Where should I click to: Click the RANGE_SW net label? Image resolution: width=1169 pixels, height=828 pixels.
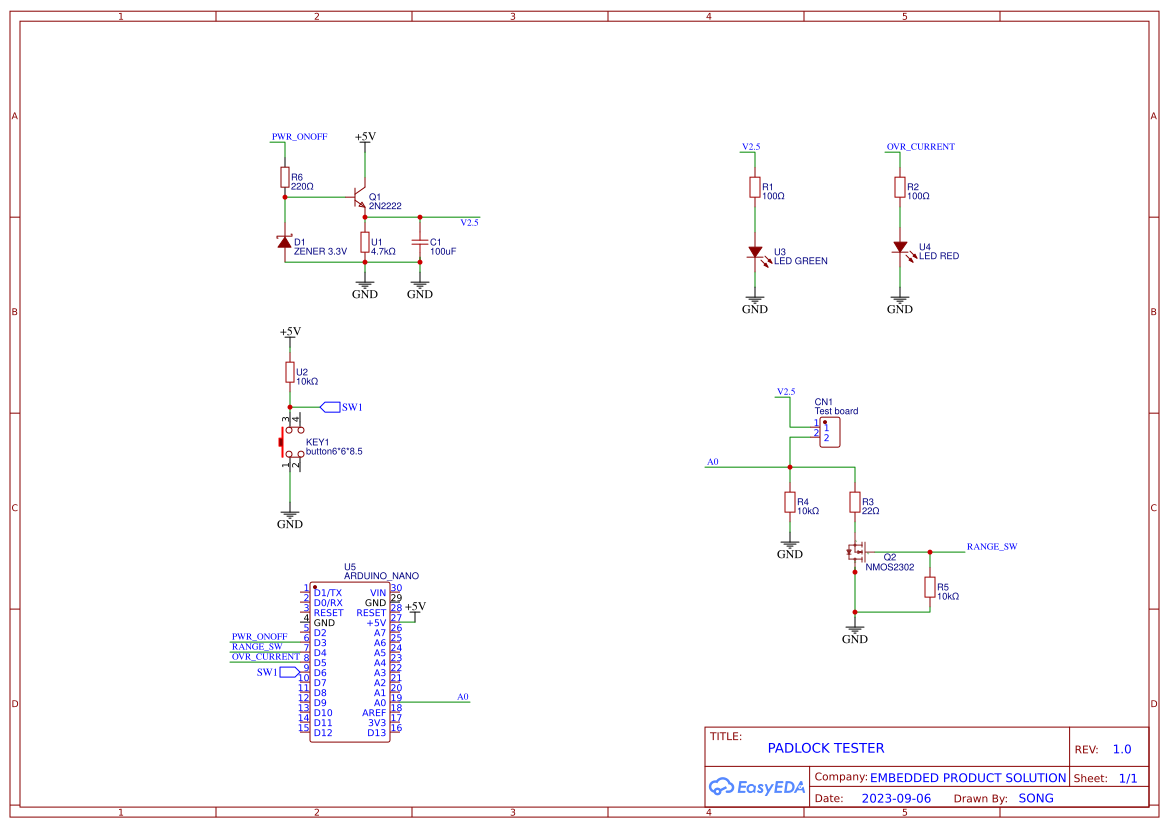(994, 547)
